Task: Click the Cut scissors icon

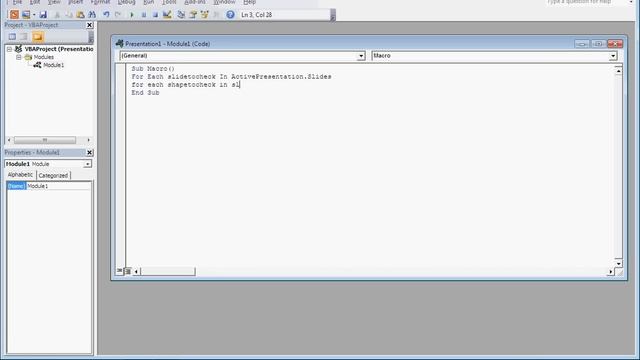Action: point(57,15)
